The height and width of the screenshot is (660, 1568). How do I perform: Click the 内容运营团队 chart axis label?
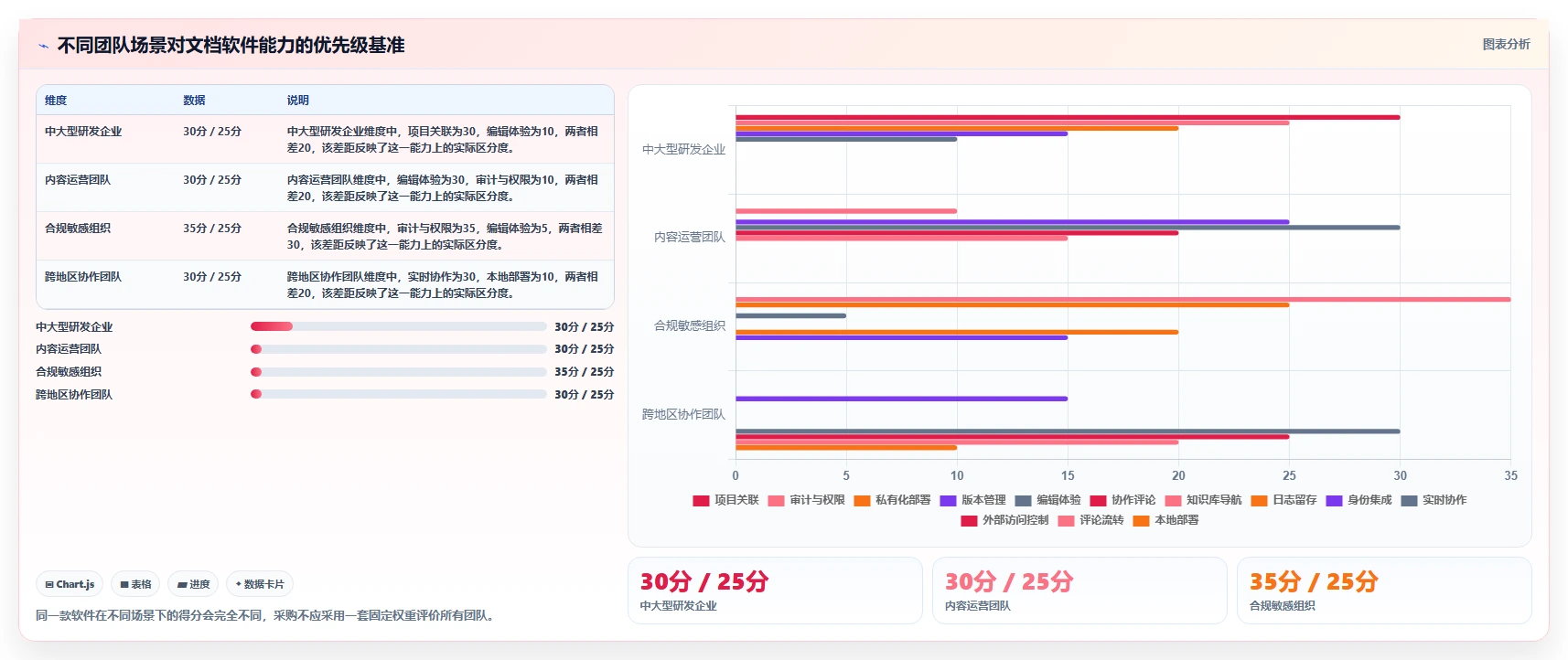click(x=689, y=237)
